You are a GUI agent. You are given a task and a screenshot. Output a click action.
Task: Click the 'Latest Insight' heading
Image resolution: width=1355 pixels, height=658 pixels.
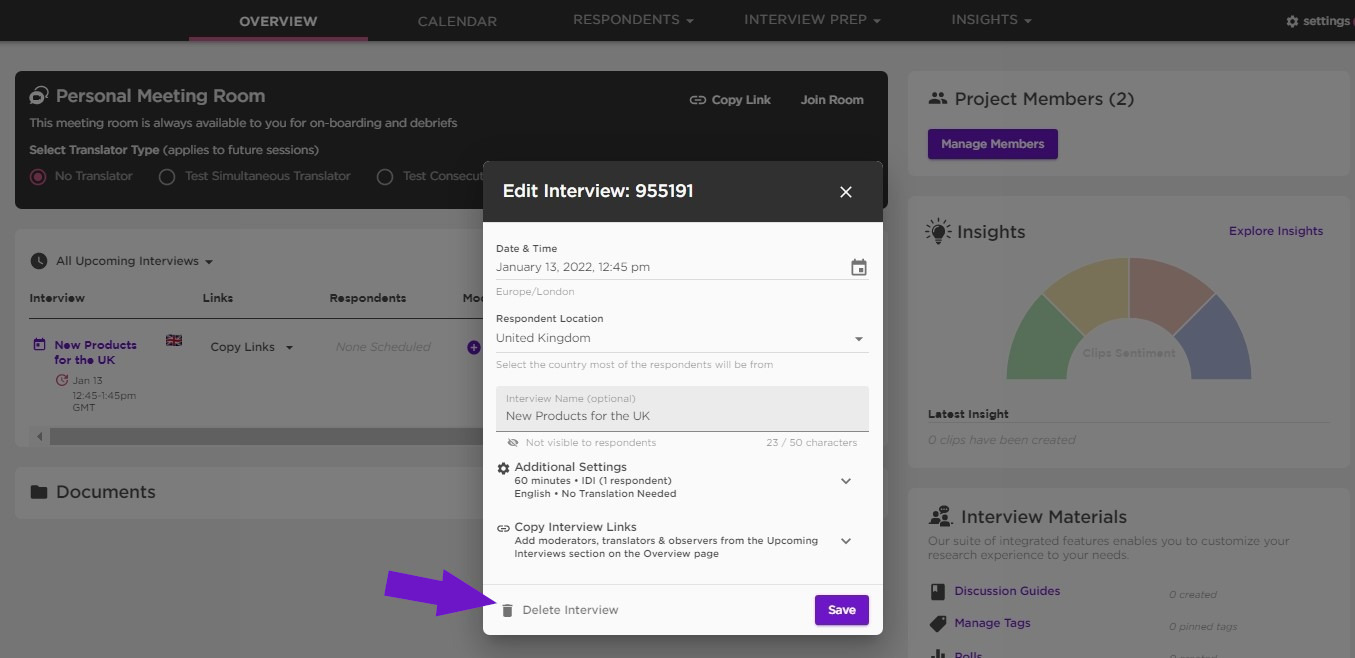pos(968,414)
